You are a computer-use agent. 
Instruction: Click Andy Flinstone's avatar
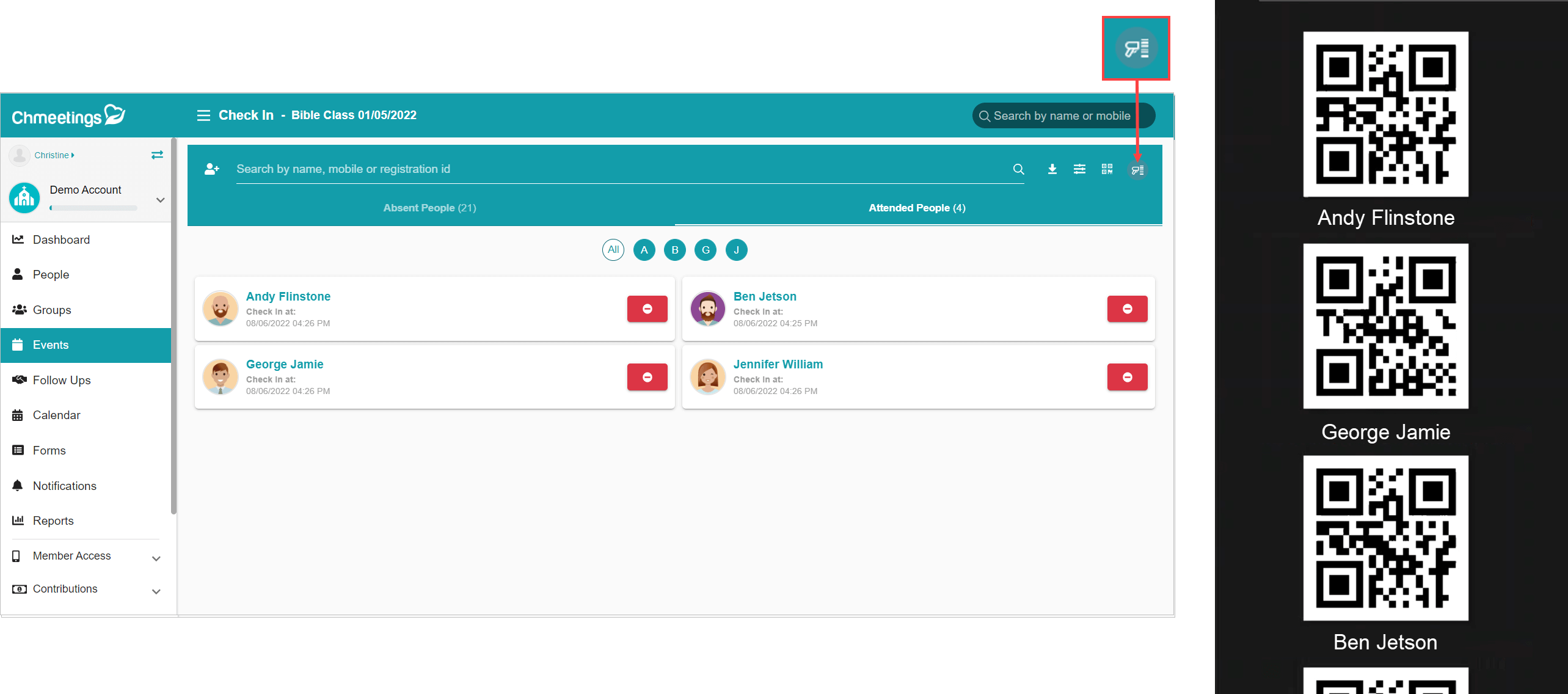click(x=221, y=309)
